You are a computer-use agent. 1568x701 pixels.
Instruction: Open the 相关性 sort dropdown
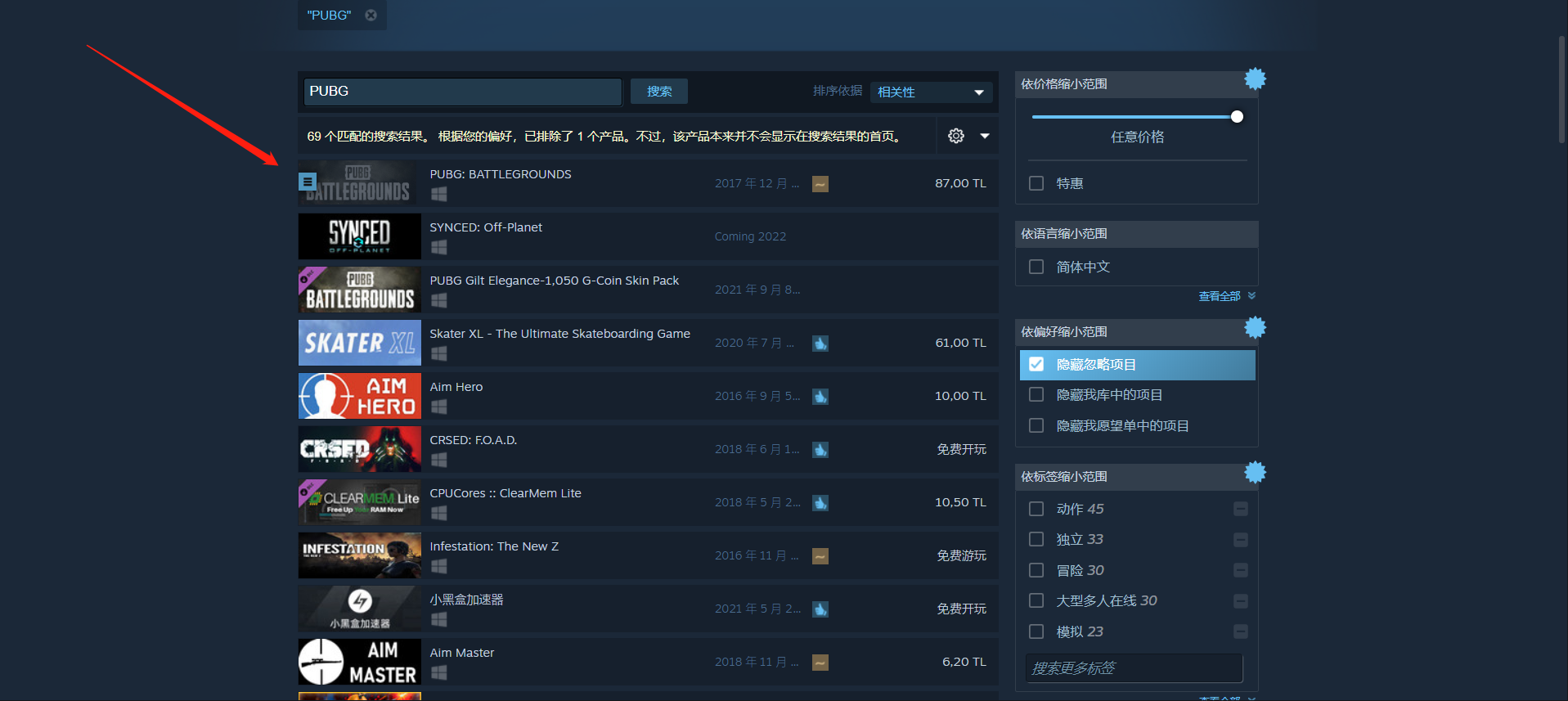[931, 92]
